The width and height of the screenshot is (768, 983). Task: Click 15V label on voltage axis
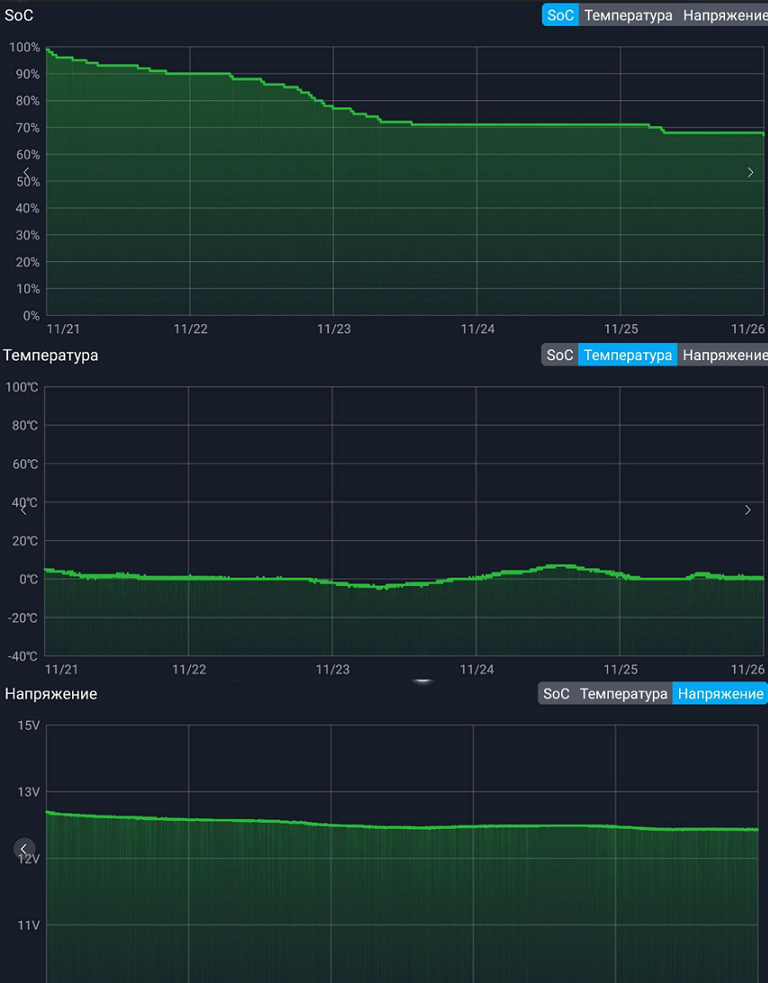[28, 725]
